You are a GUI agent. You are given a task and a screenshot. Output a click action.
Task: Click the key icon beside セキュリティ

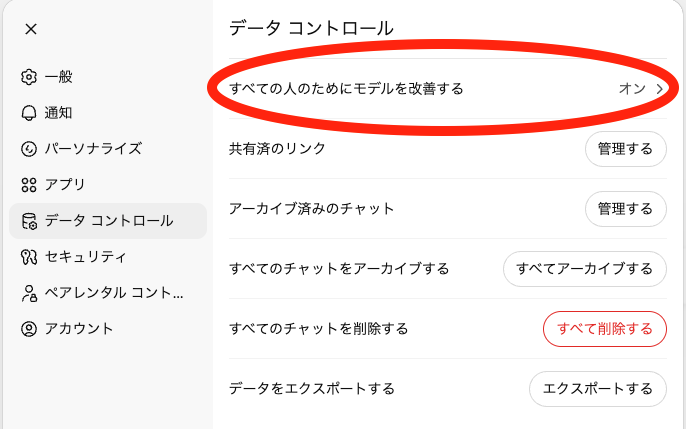(x=29, y=257)
